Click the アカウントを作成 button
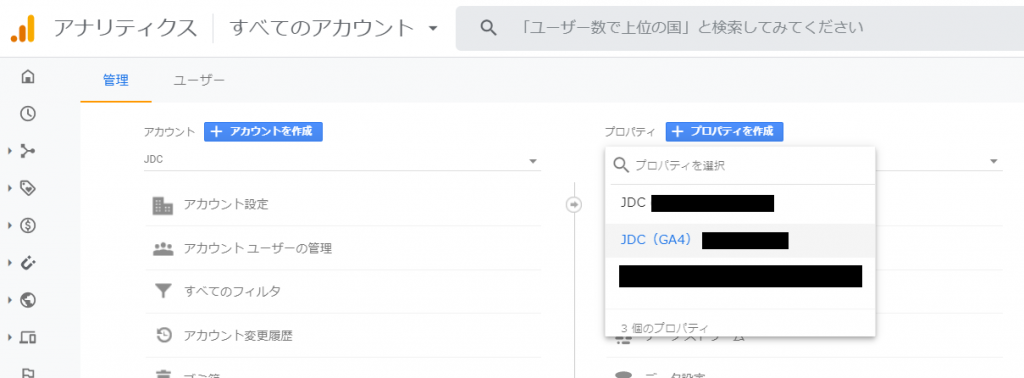 pos(263,131)
